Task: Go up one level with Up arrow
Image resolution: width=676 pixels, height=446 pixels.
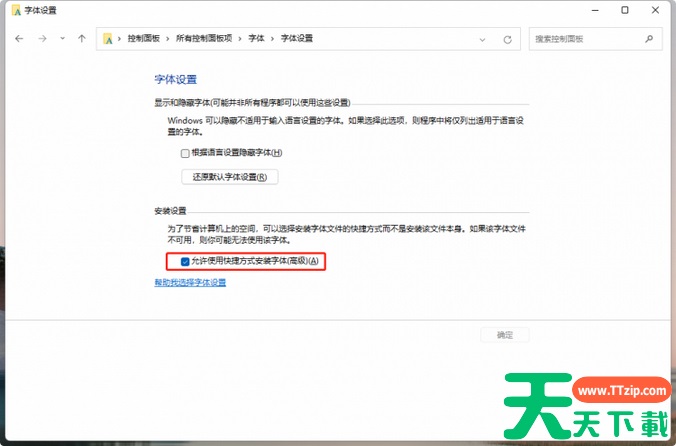Action: 81,38
